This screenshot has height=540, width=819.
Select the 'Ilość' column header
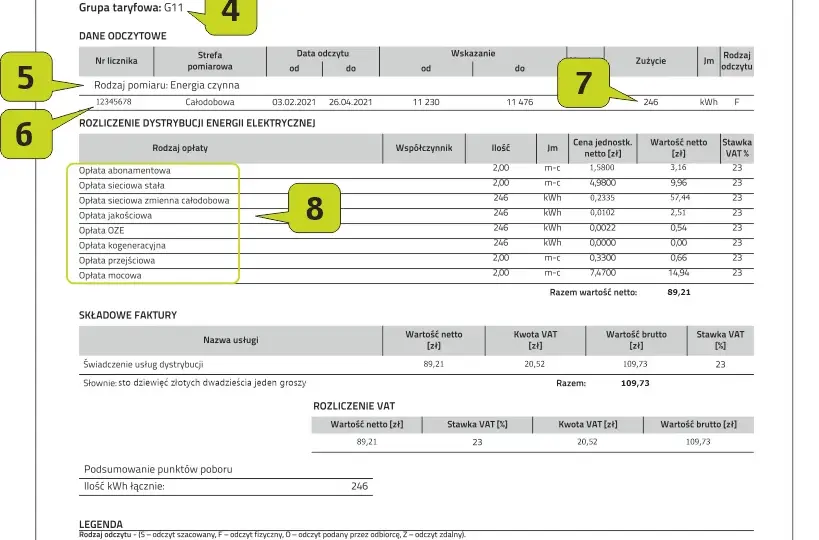click(x=501, y=148)
